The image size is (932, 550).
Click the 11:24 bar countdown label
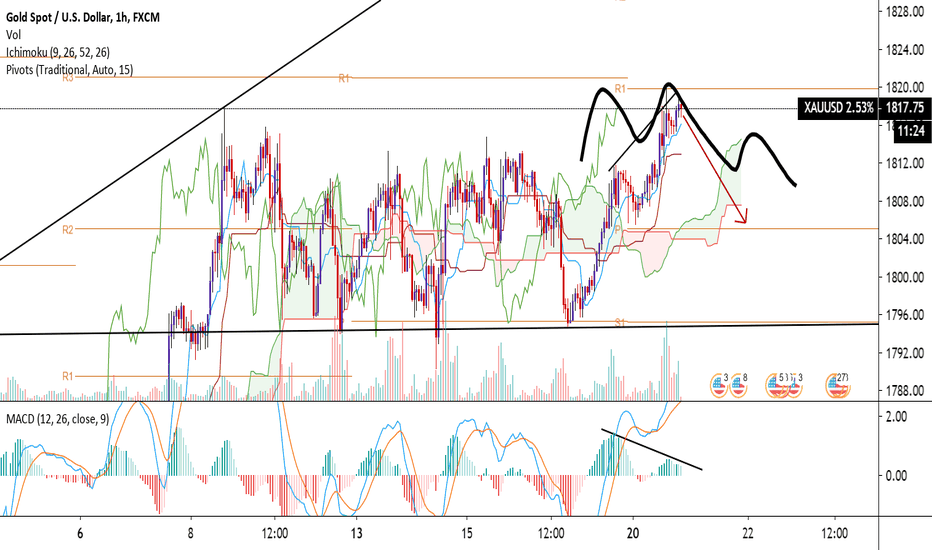pos(911,131)
